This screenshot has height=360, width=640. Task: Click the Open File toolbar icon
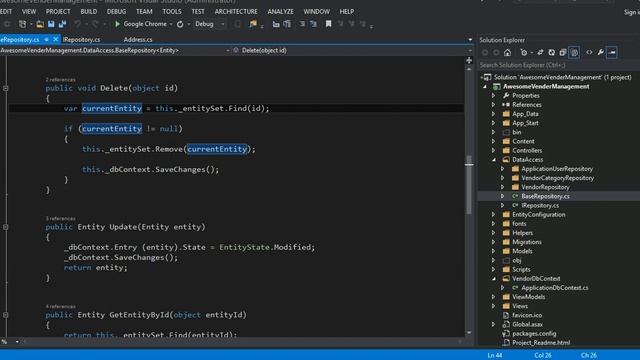[40, 24]
